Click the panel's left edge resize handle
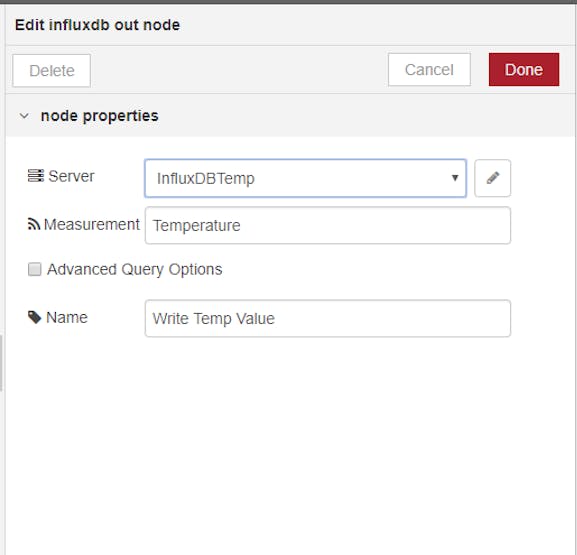Screen dimensions: 577x555 tap(1, 363)
